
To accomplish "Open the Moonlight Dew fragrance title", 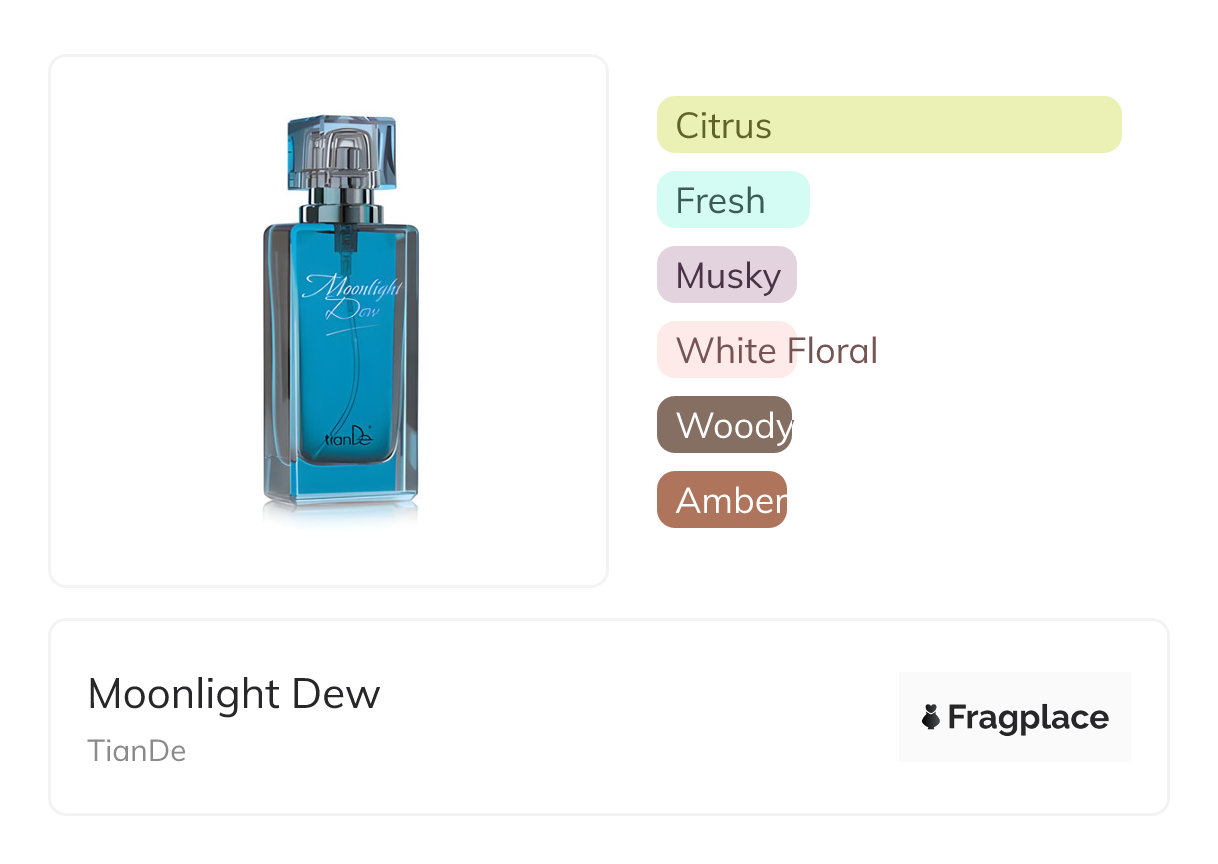I will point(234,694).
